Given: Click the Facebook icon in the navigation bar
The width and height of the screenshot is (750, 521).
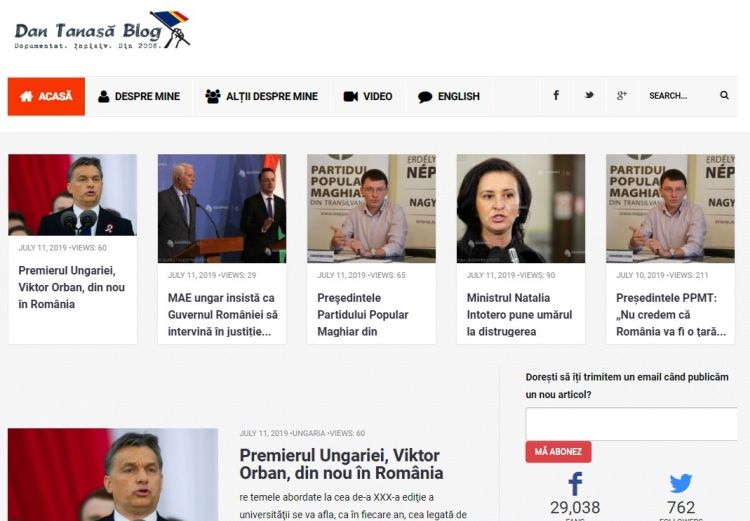Looking at the screenshot, I should (556, 96).
